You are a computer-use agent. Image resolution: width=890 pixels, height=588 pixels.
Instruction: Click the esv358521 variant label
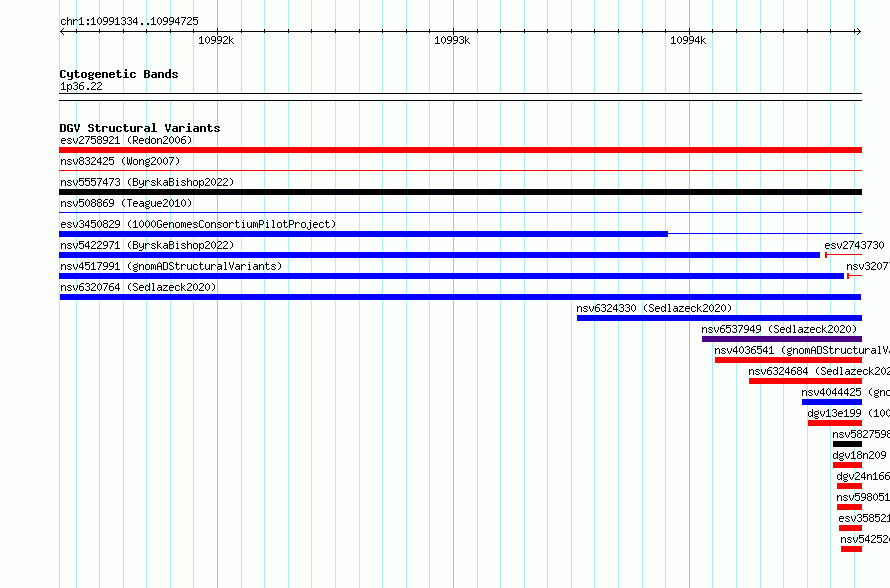click(x=864, y=518)
